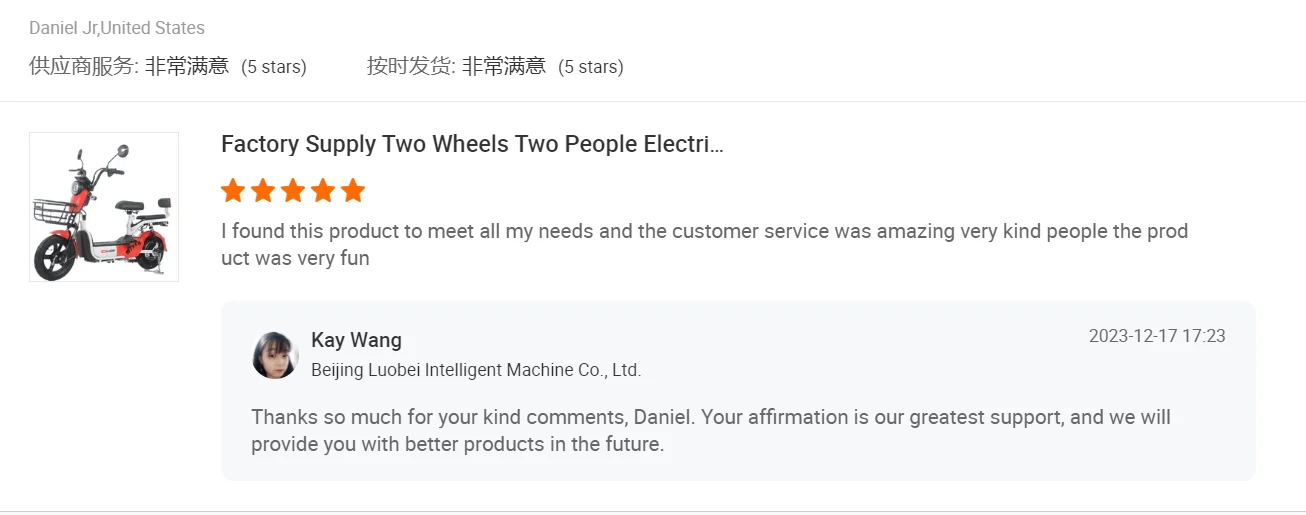Click the (5 stars) text after 供应商服务
The height and width of the screenshot is (515, 1306).
click(274, 67)
